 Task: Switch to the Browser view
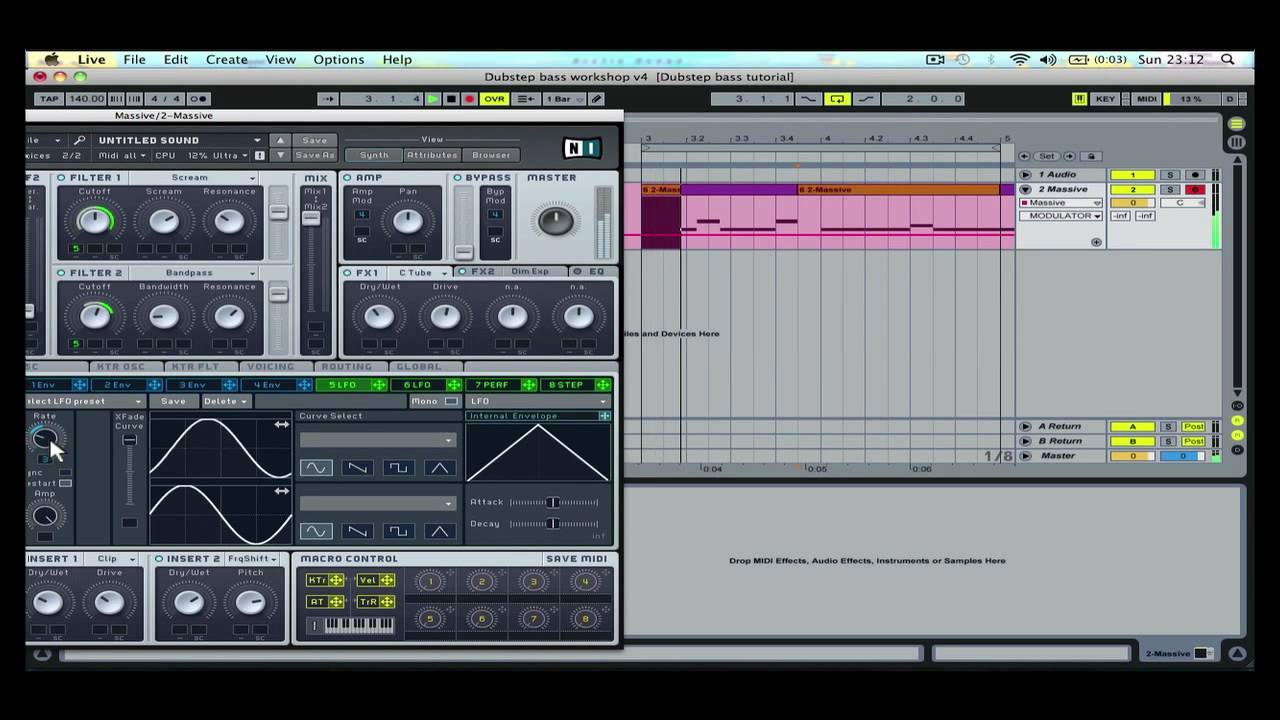[491, 155]
